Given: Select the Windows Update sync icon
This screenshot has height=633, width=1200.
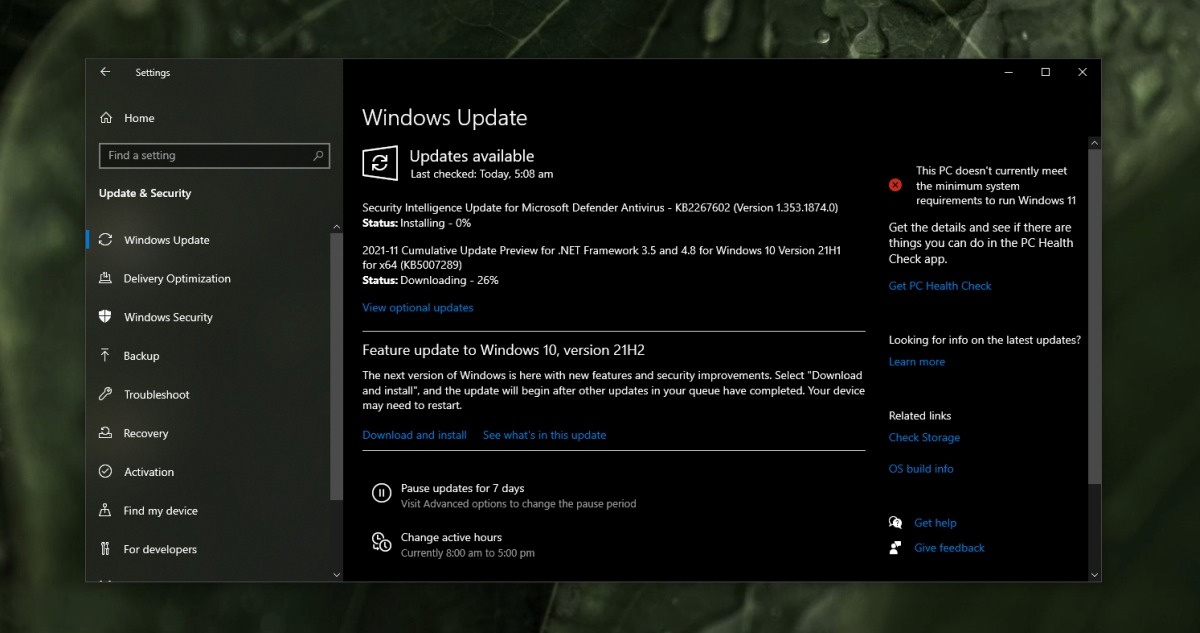Looking at the screenshot, I should pyautogui.click(x=105, y=240).
